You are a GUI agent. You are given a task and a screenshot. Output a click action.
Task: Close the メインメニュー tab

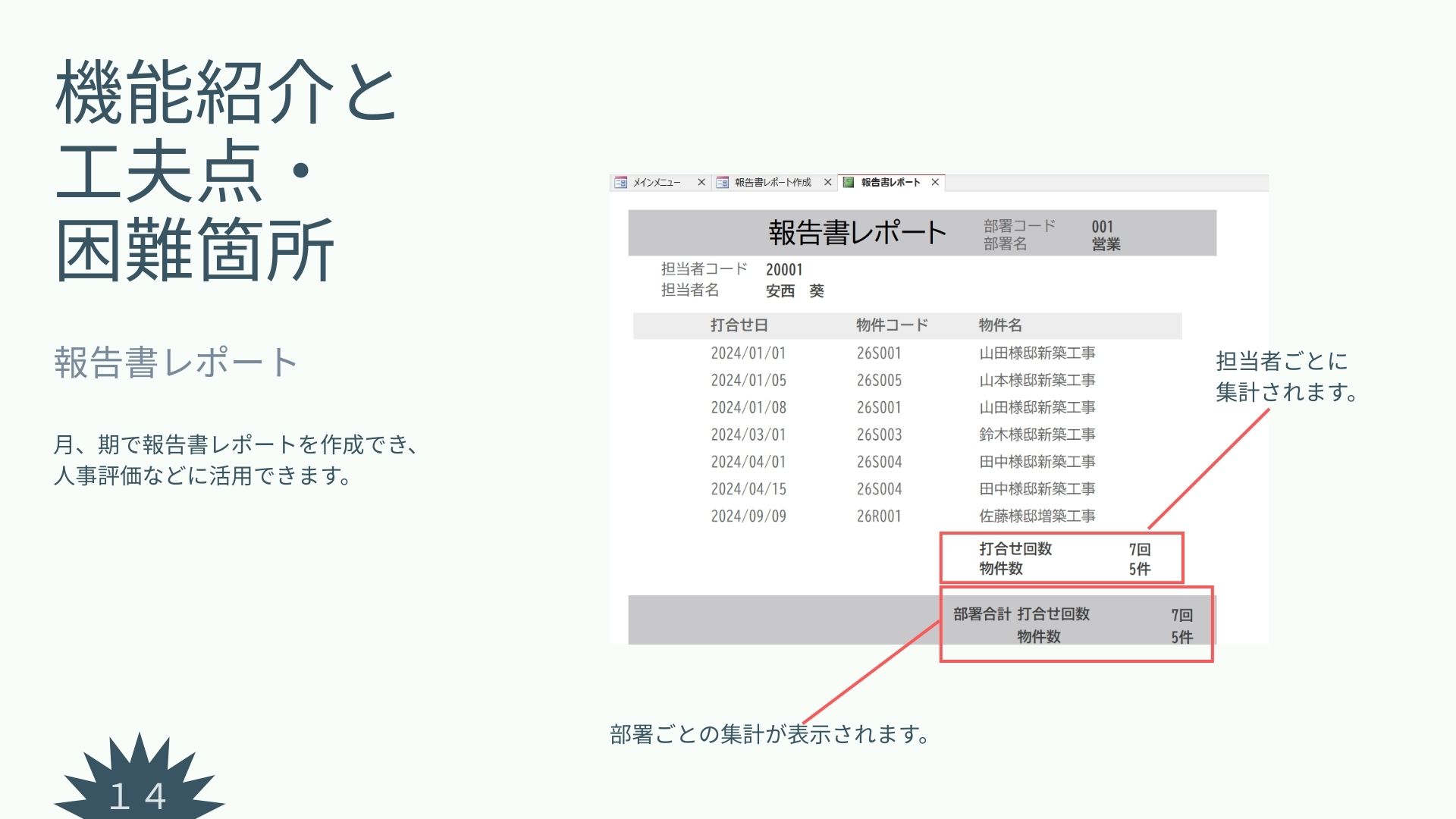(x=701, y=183)
